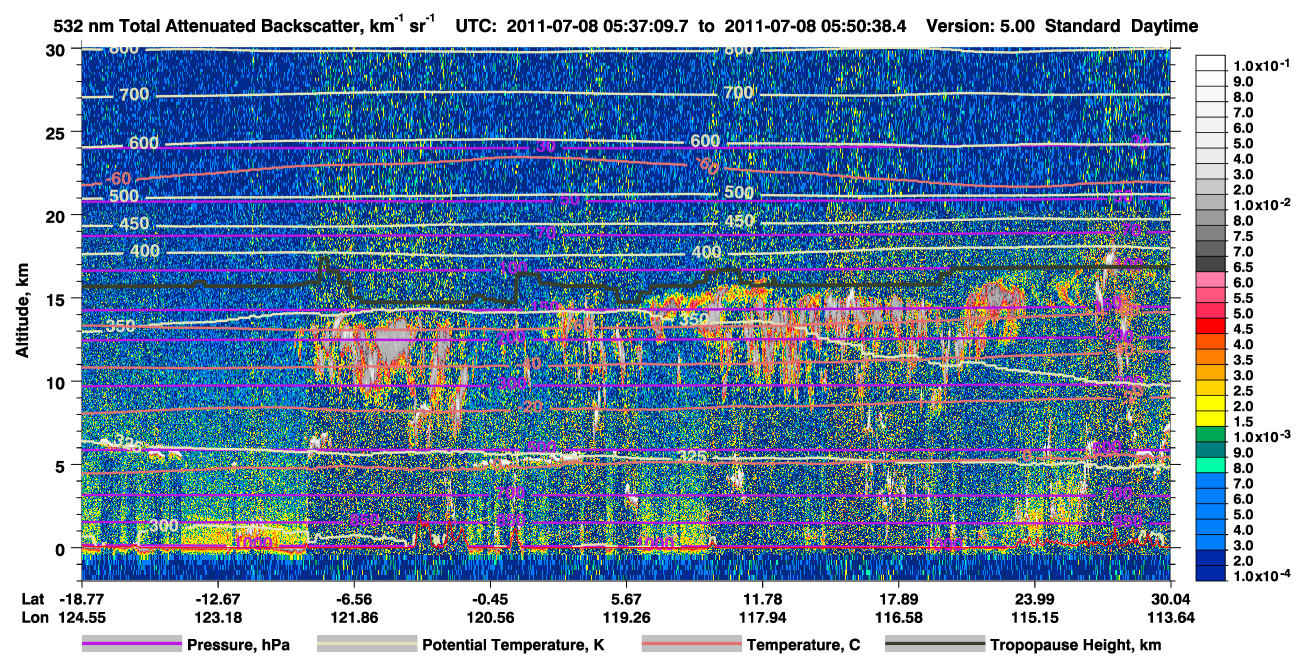Click the longitude value 119.26
The image size is (1300, 667).
[626, 617]
